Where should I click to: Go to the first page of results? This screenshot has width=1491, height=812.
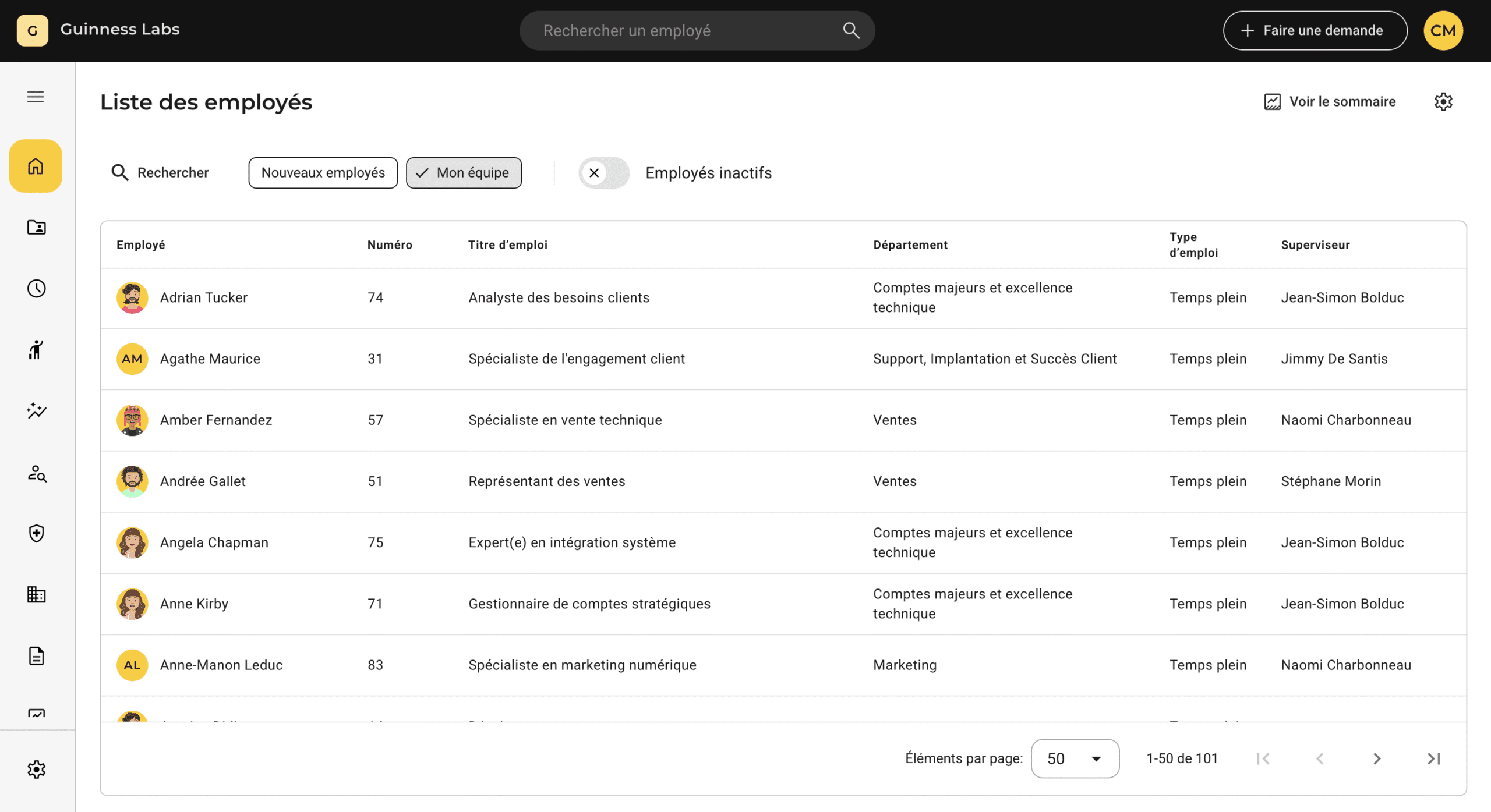[x=1263, y=758]
